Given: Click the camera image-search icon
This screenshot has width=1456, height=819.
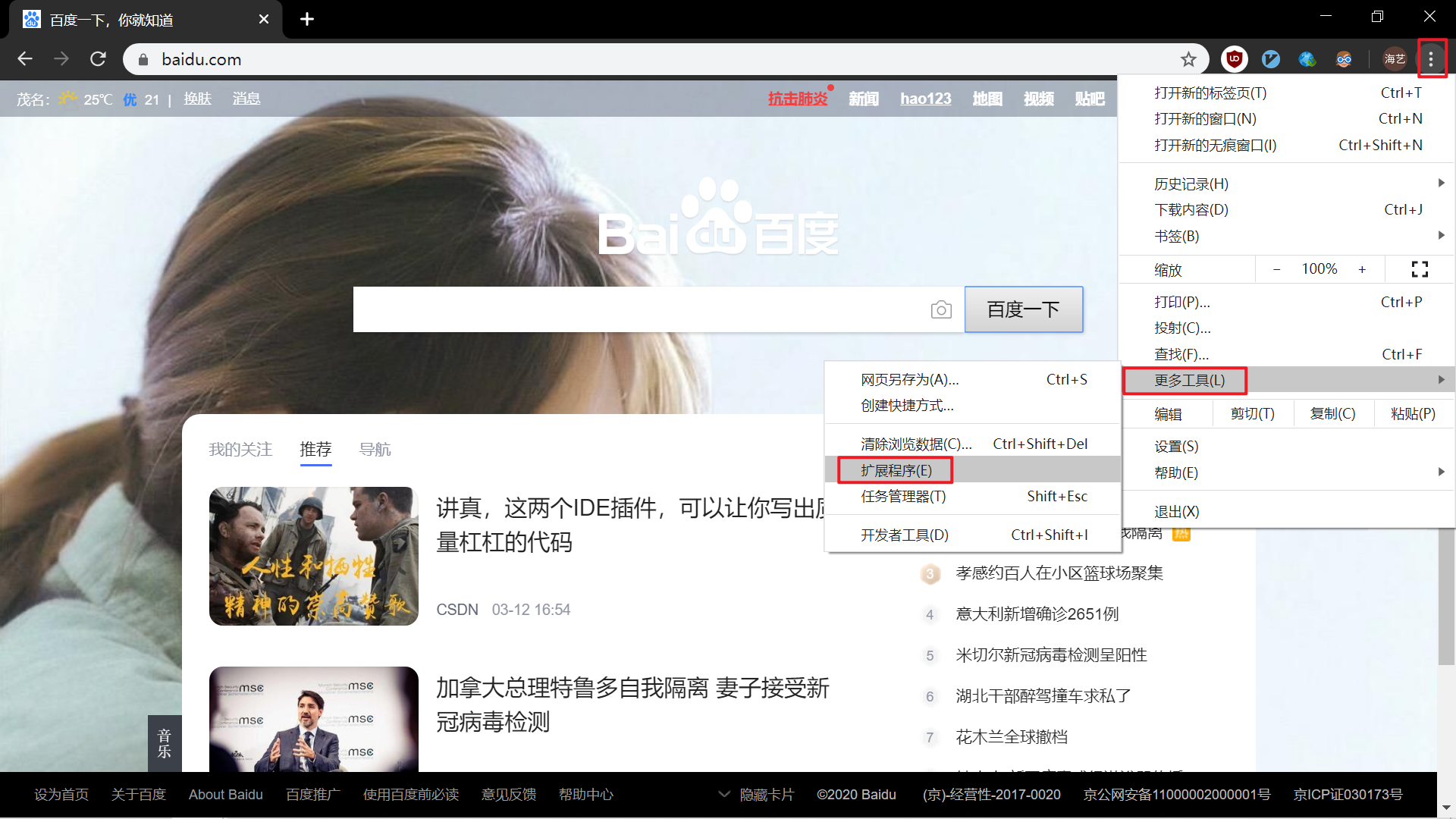Looking at the screenshot, I should pos(941,309).
